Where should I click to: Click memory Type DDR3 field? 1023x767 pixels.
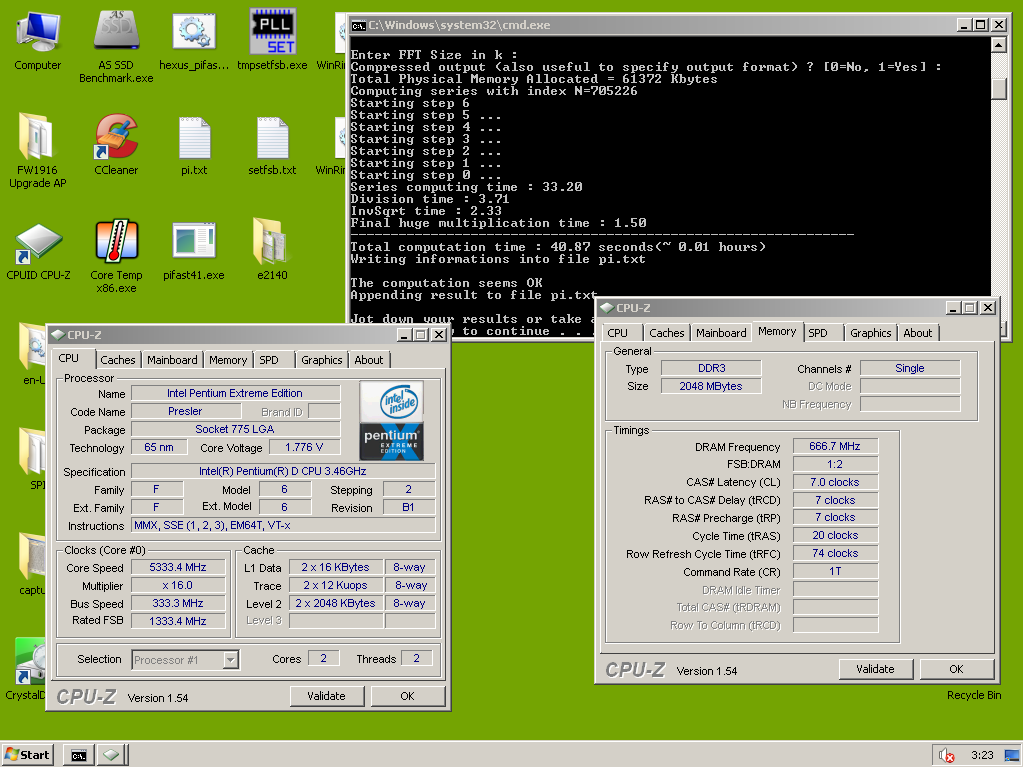pyautogui.click(x=711, y=368)
